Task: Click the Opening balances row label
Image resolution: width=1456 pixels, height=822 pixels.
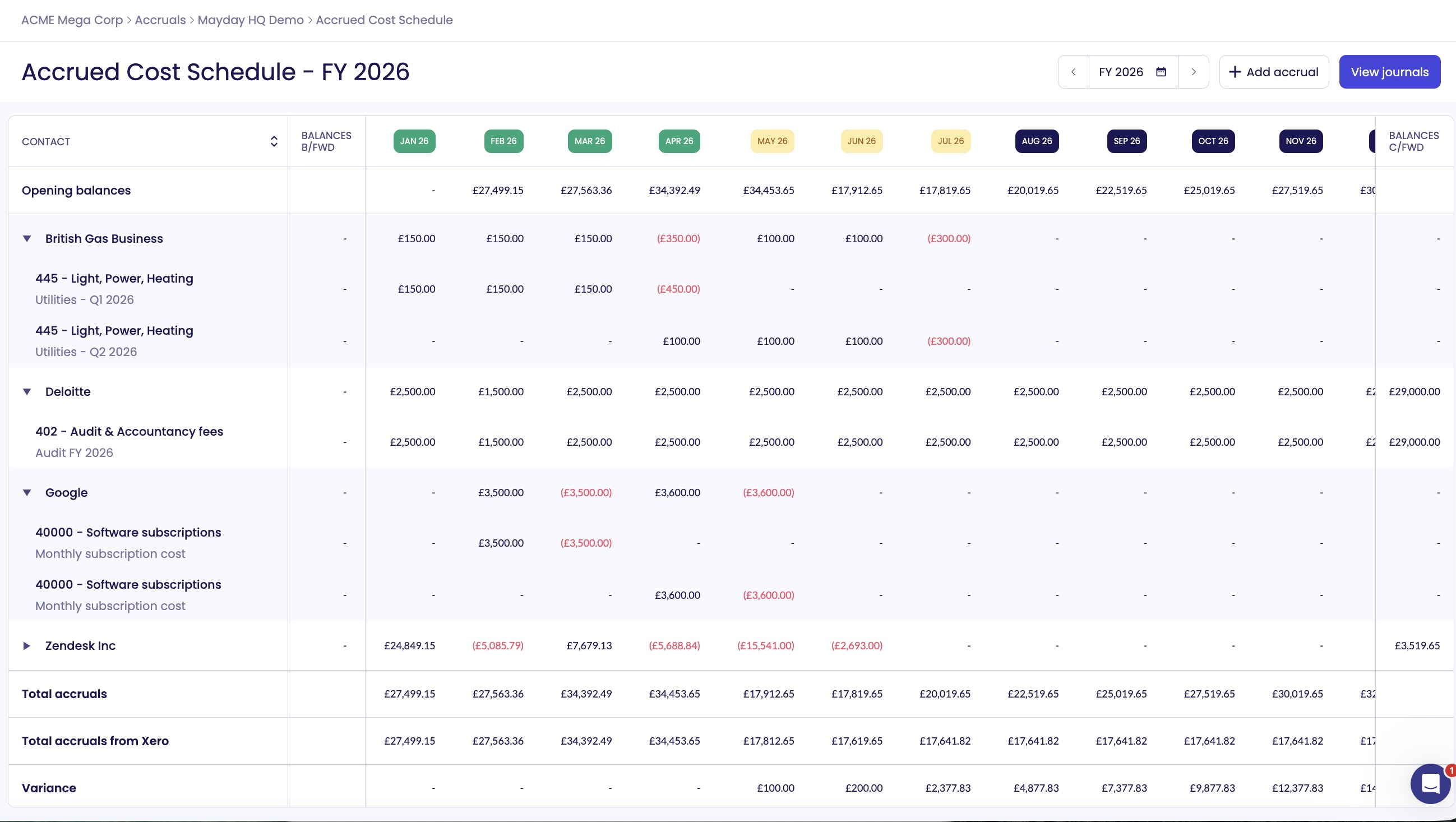Action: (x=76, y=191)
